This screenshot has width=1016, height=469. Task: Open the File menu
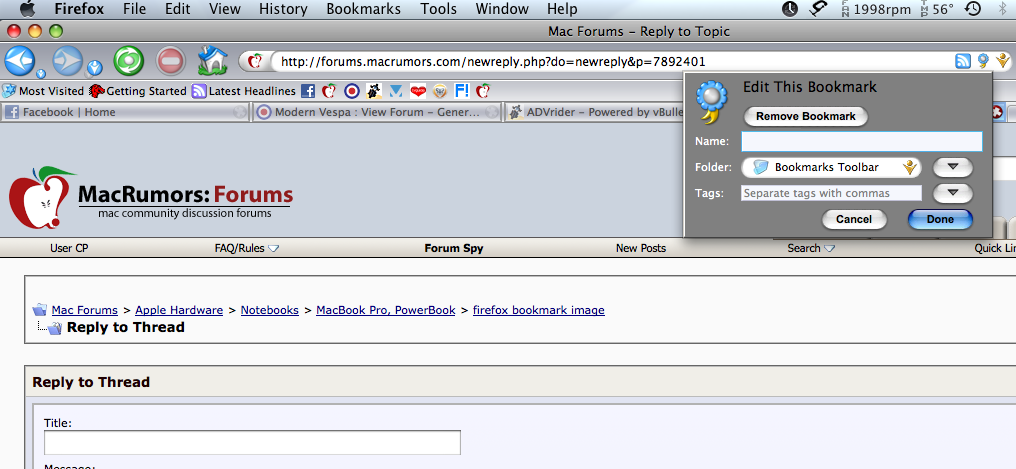(134, 9)
